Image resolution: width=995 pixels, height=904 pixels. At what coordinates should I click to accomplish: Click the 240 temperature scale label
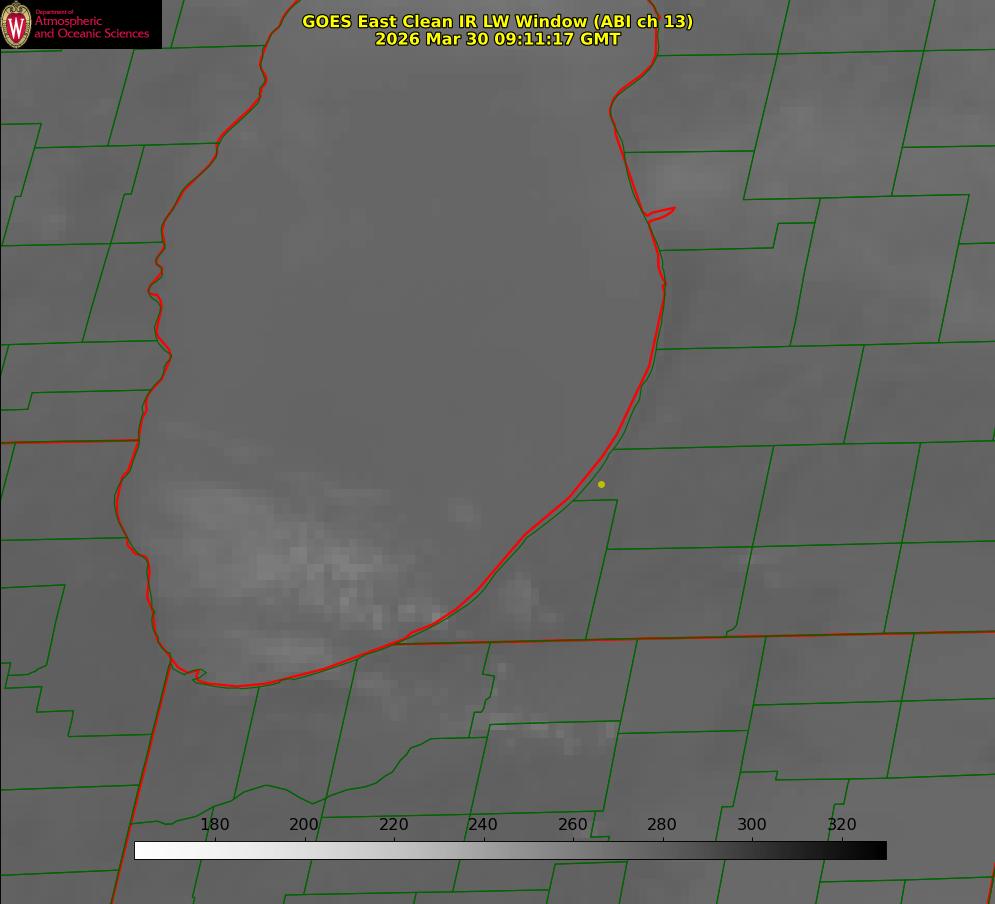483,825
